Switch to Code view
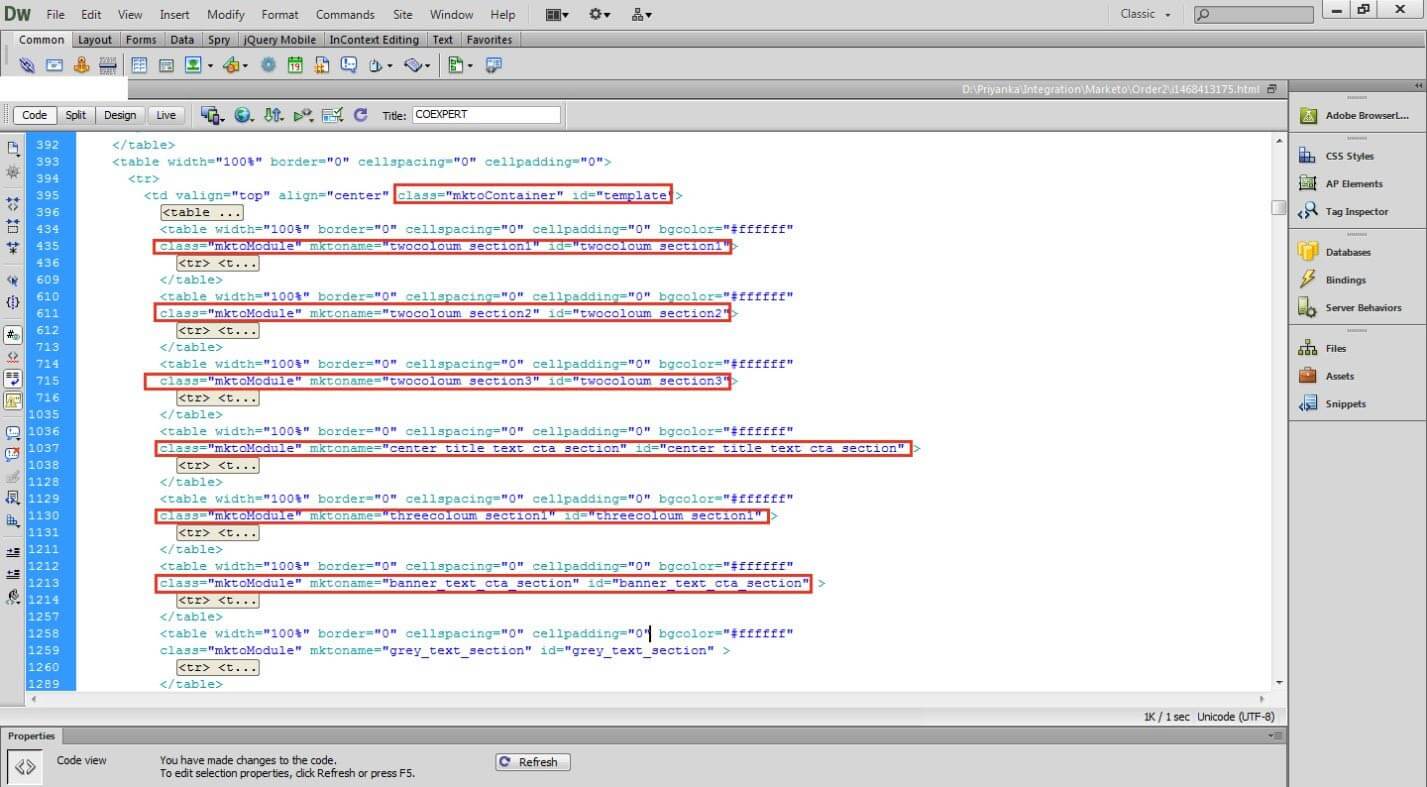1427x787 pixels. click(34, 115)
